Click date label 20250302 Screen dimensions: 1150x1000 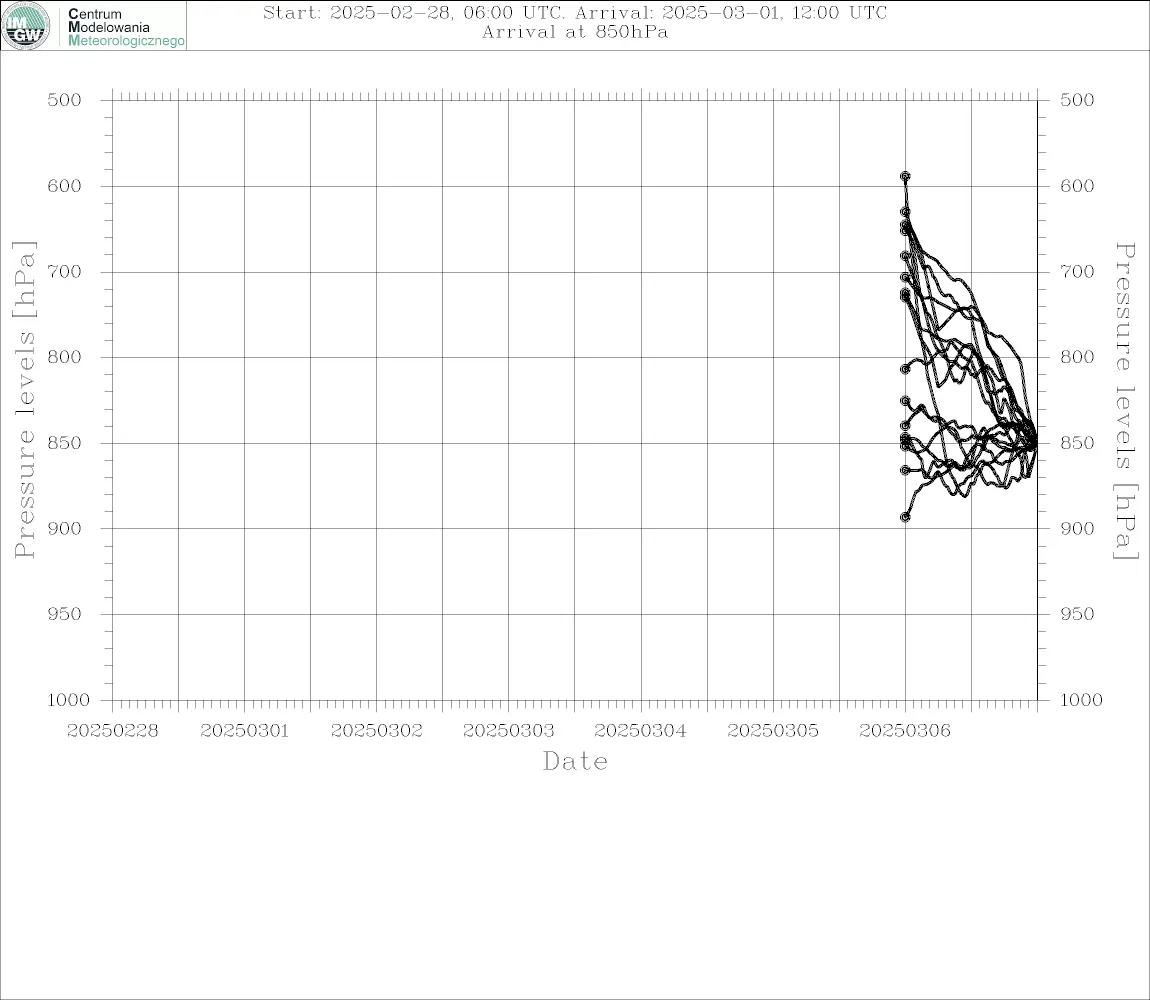[377, 731]
